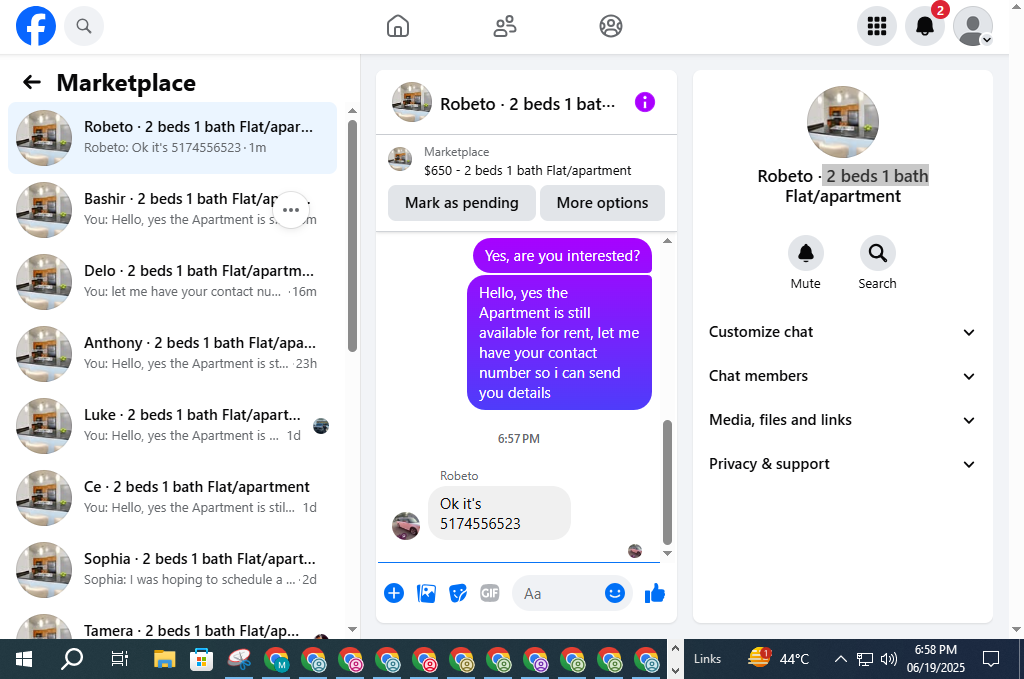Click the conversation list scroll-down arrow
The height and width of the screenshot is (679, 1024).
point(353,629)
